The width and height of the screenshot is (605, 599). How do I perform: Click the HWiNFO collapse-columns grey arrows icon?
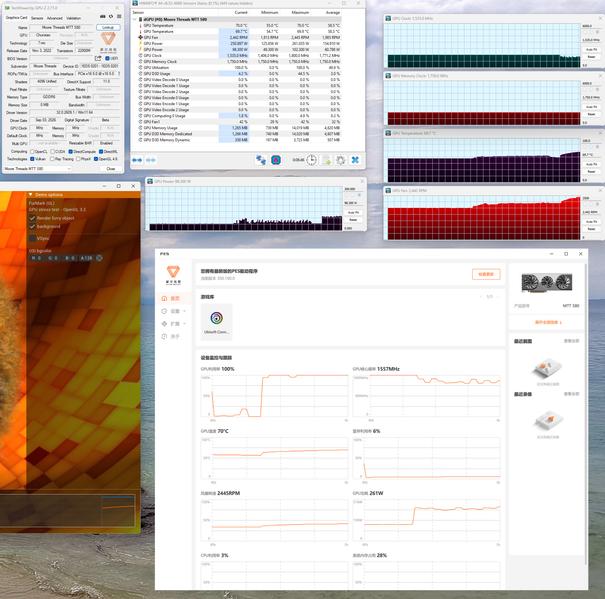pyautogui.click(x=151, y=160)
